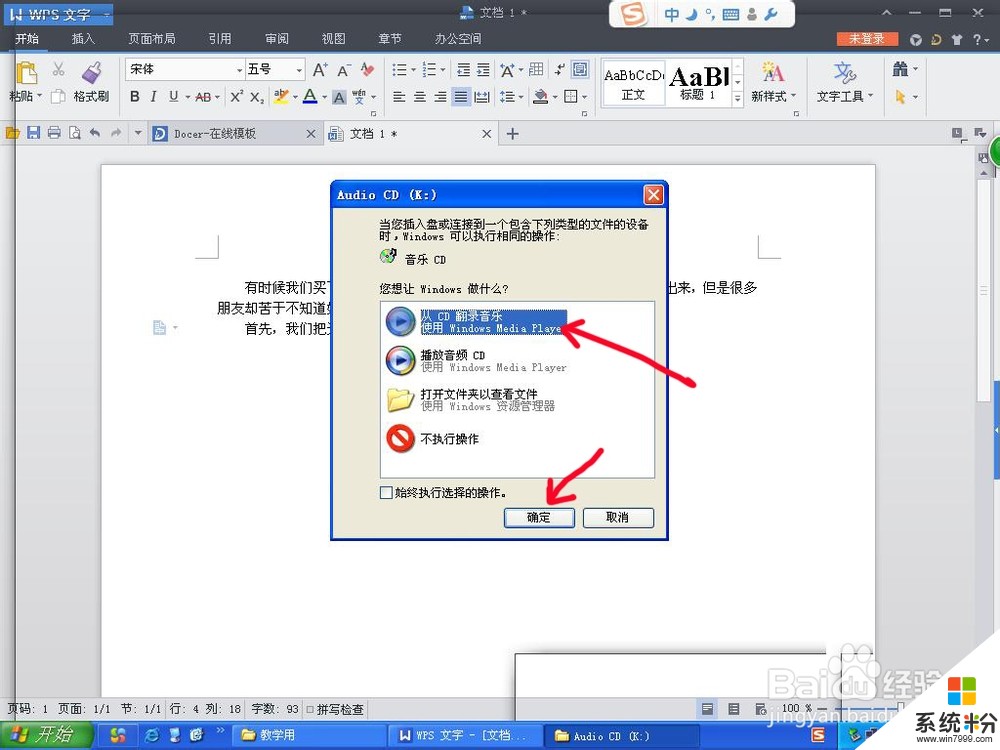The width and height of the screenshot is (1000, 750).
Task: Choose the 标题 1 style in gallery
Action: point(698,83)
